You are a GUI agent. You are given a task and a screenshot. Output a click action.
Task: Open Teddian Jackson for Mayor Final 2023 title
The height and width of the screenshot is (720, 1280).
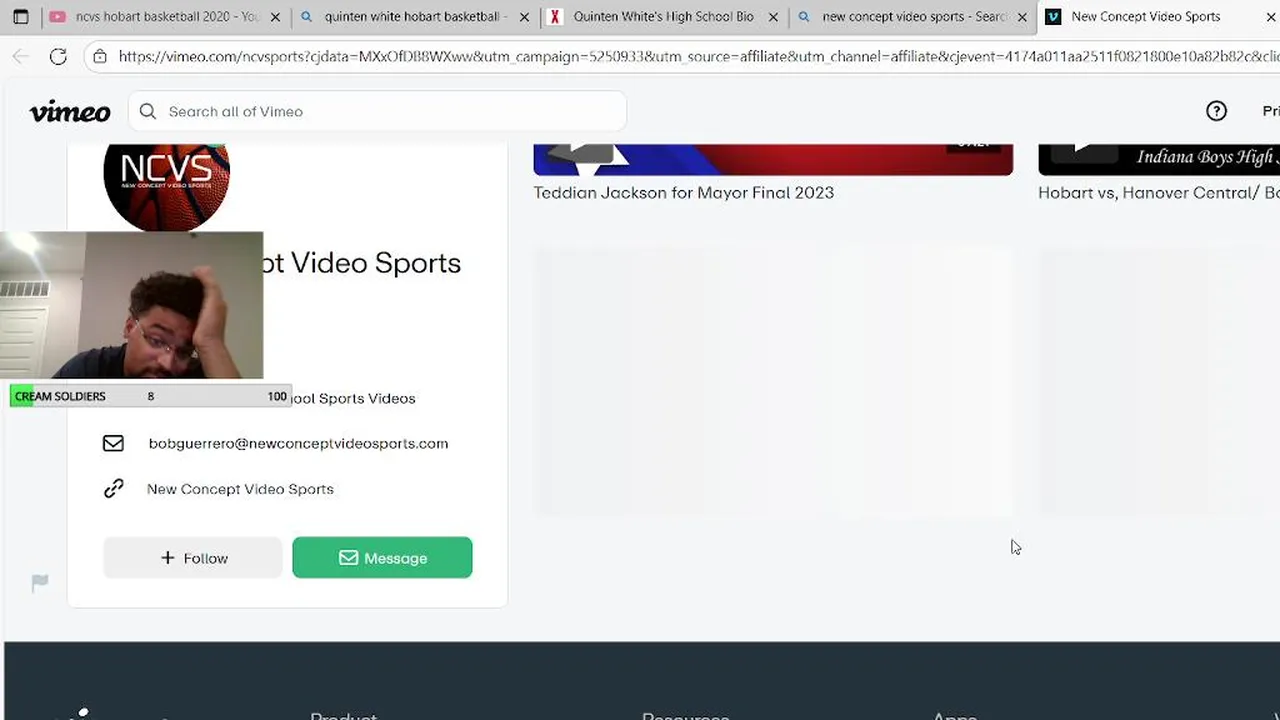(x=683, y=193)
